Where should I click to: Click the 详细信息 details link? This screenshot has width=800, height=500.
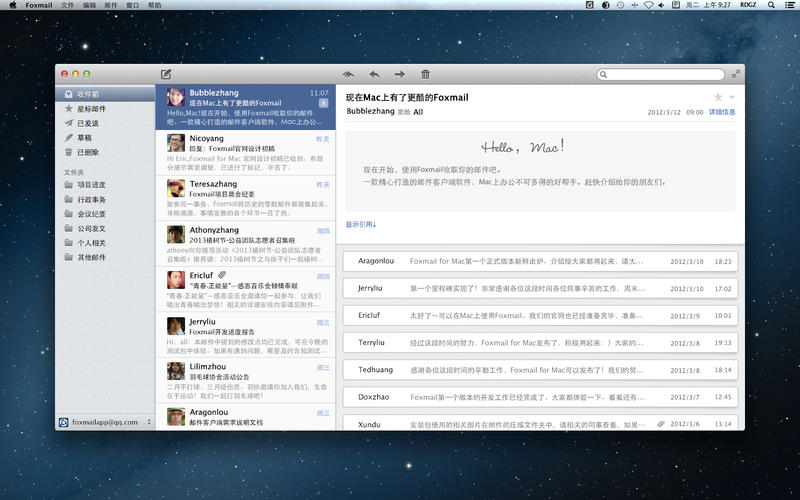tap(722, 112)
